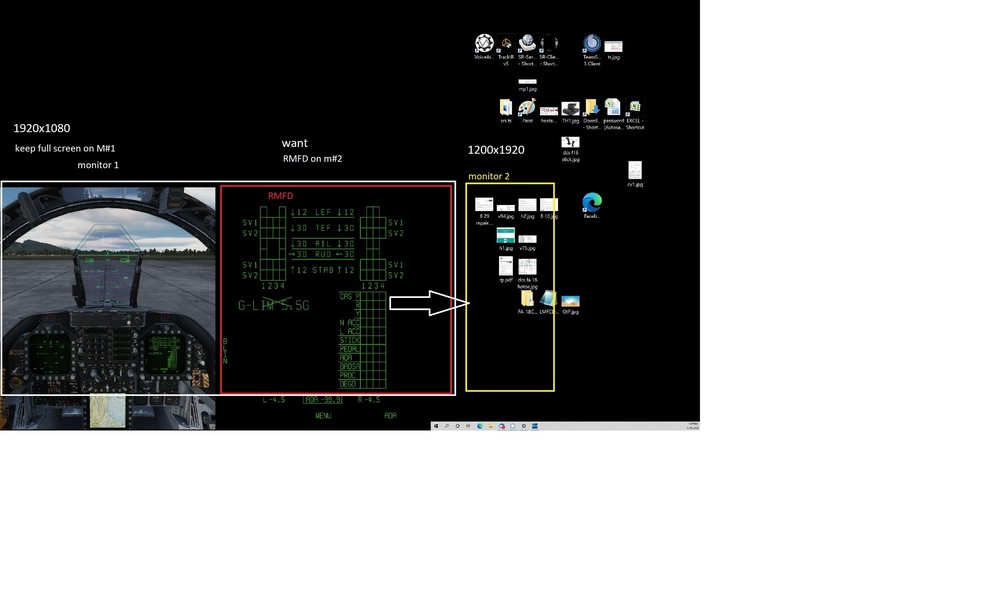The image size is (1000, 615).
Task: Click the taskbar clock and date
Action: click(x=693, y=426)
